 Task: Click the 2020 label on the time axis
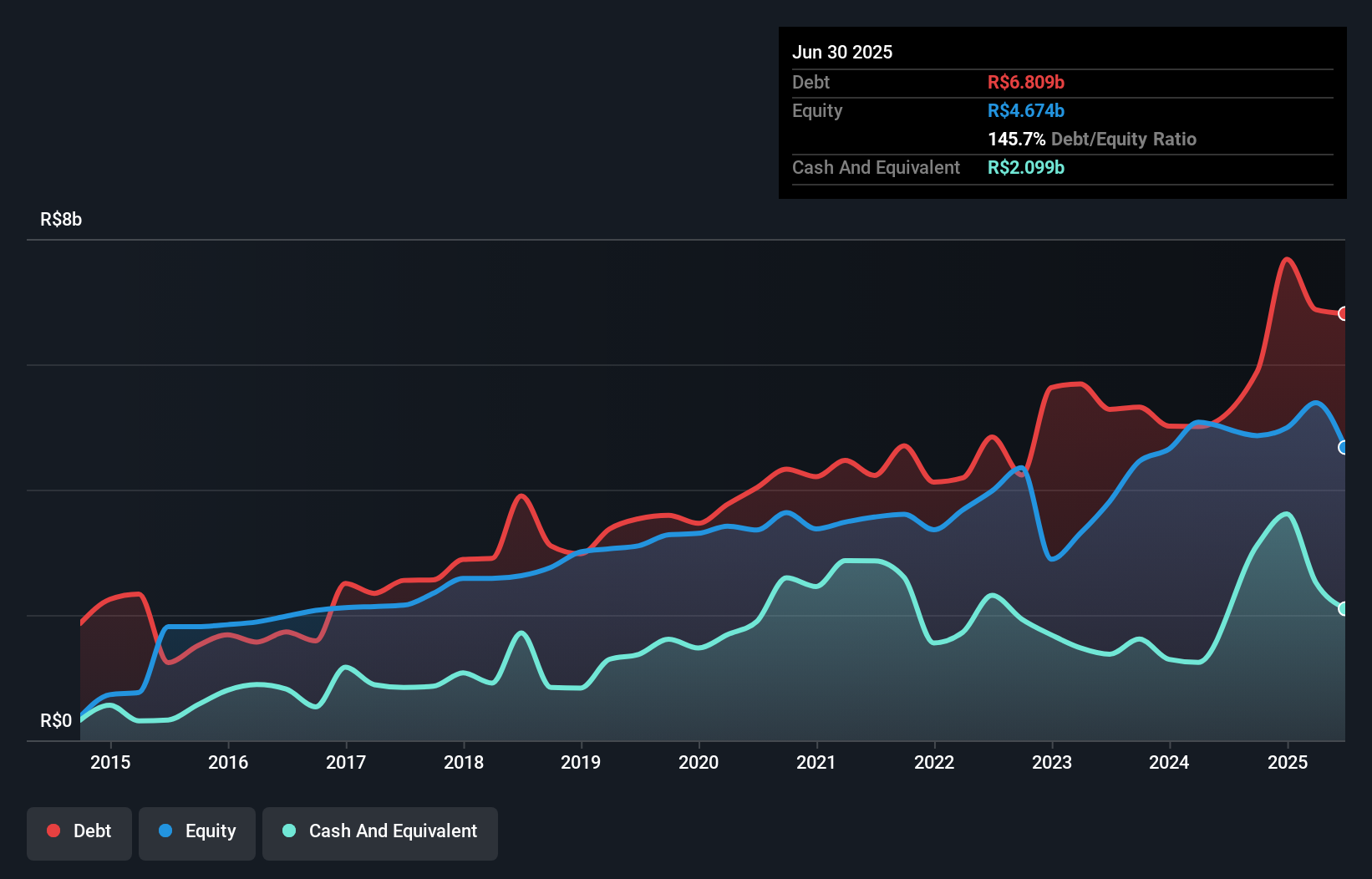point(699,762)
